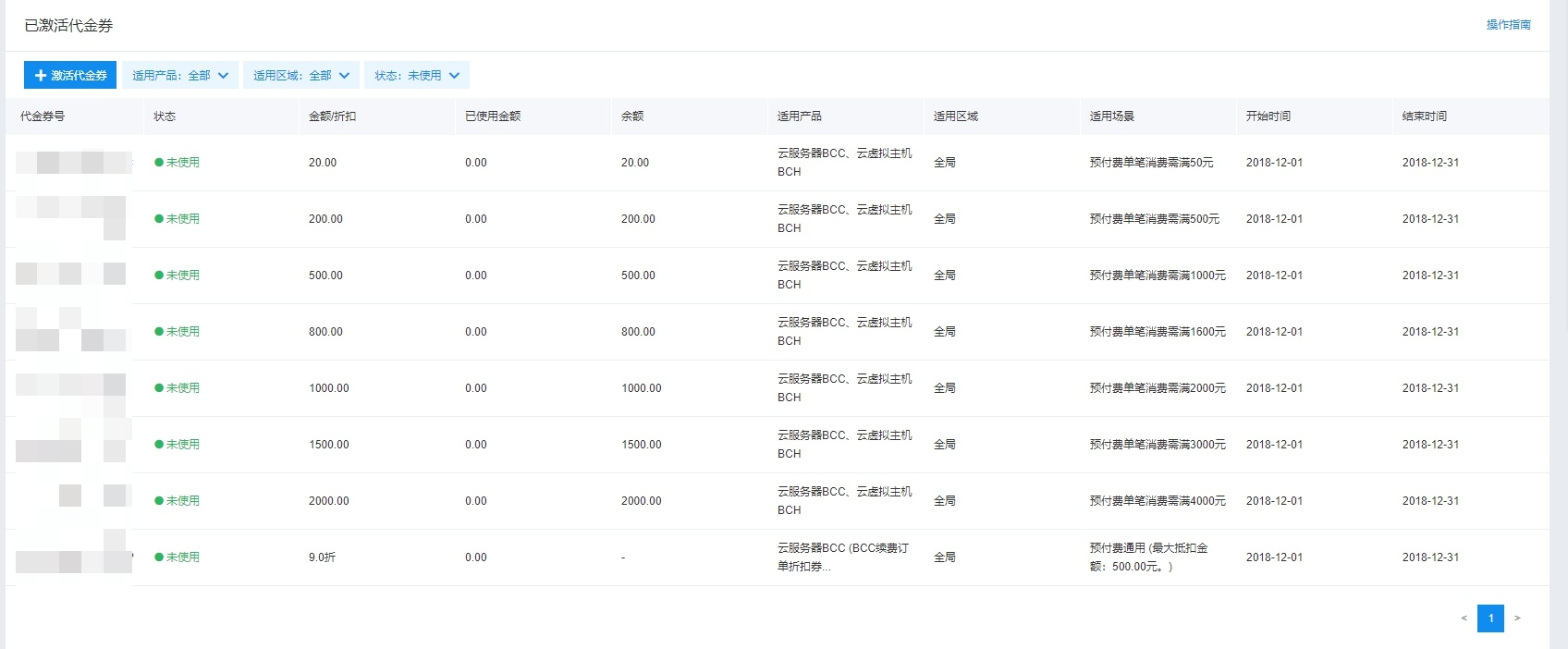
Task: Click the 适用场景 column header
Action: [x=1111, y=116]
